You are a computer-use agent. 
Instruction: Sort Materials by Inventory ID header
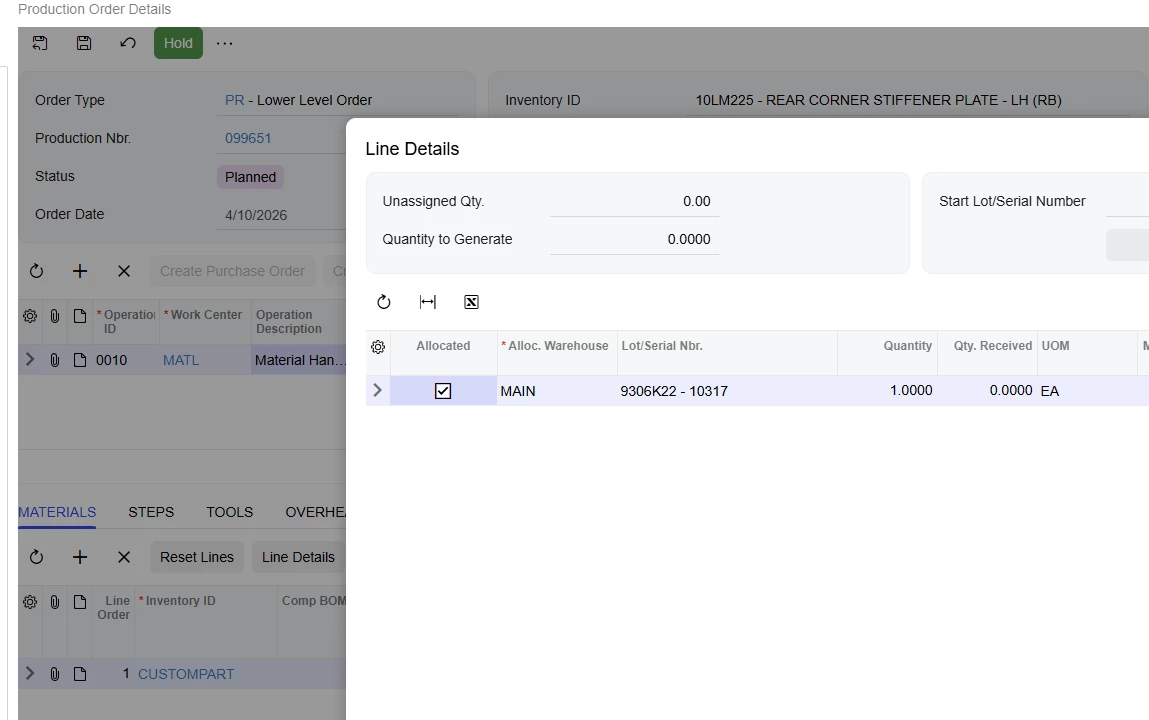tap(206, 622)
